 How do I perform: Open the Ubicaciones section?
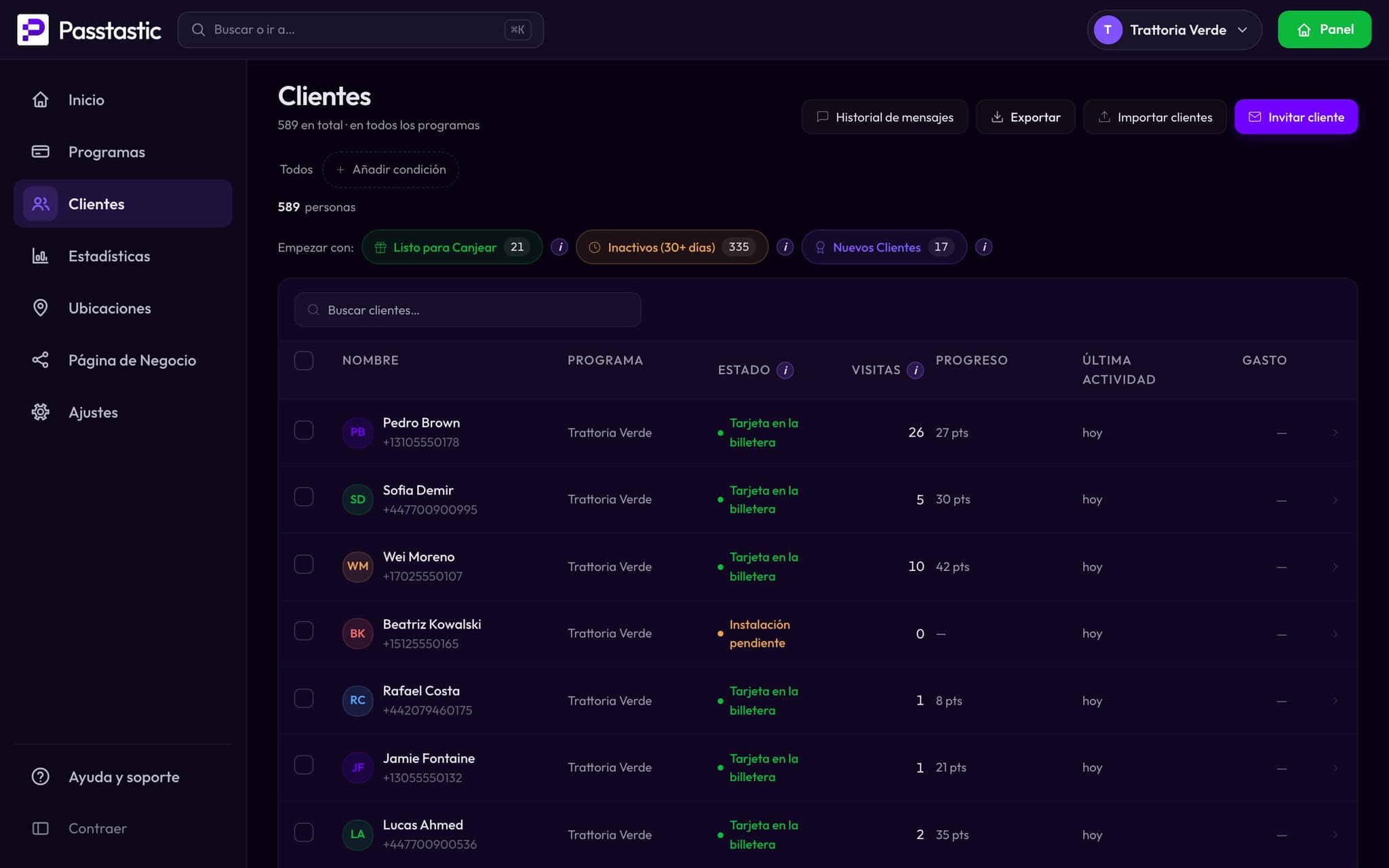pos(123,308)
